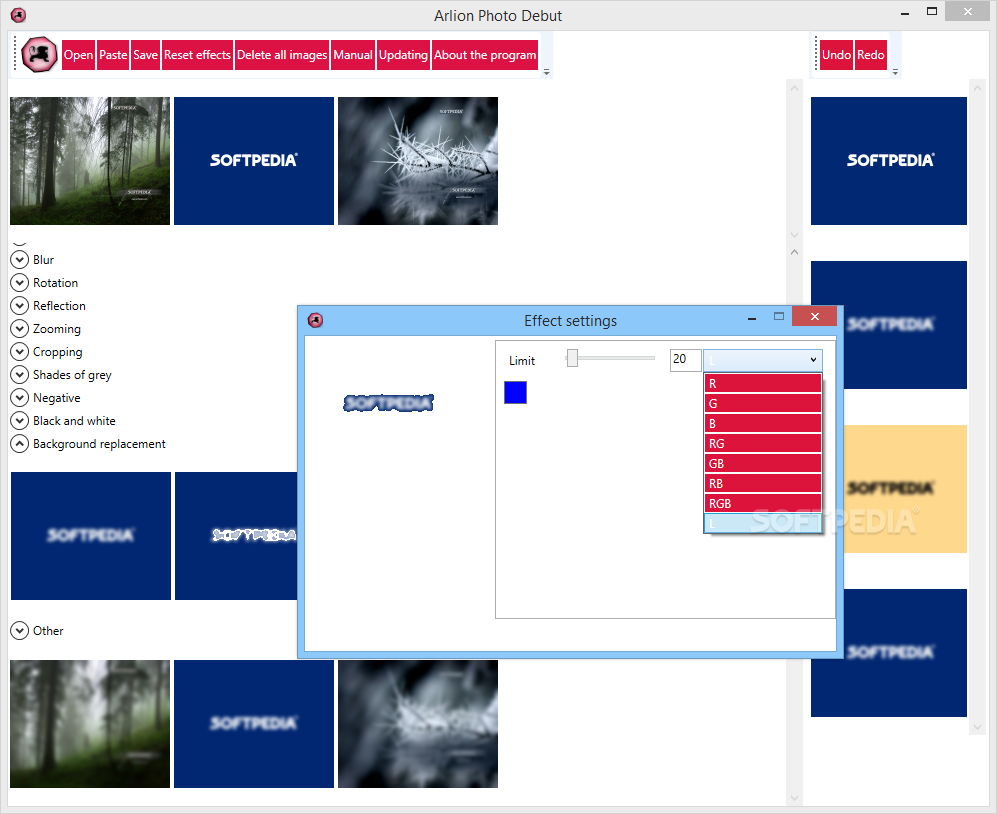Apply the first background replacement preview

click(91, 535)
